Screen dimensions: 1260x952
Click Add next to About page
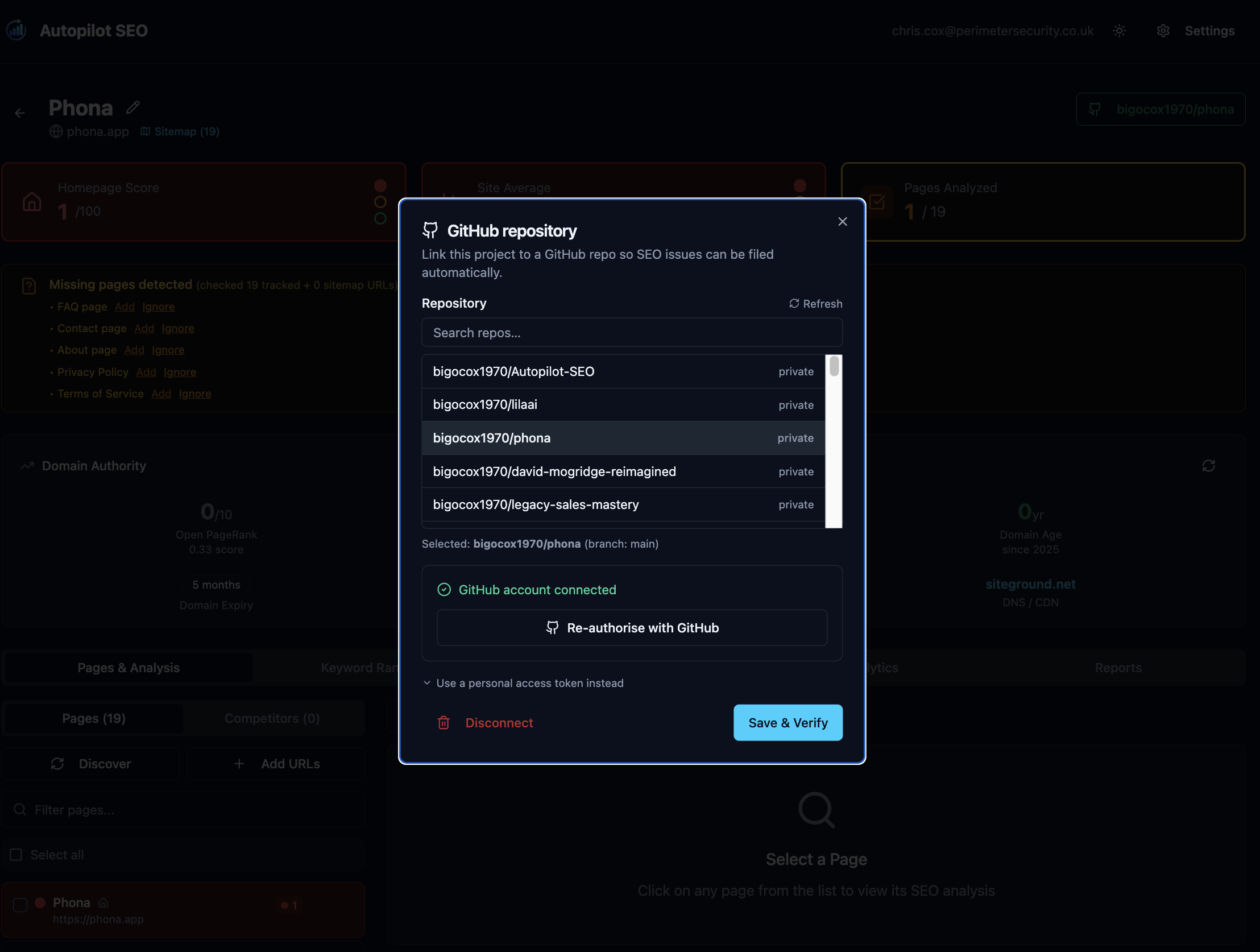coord(134,350)
